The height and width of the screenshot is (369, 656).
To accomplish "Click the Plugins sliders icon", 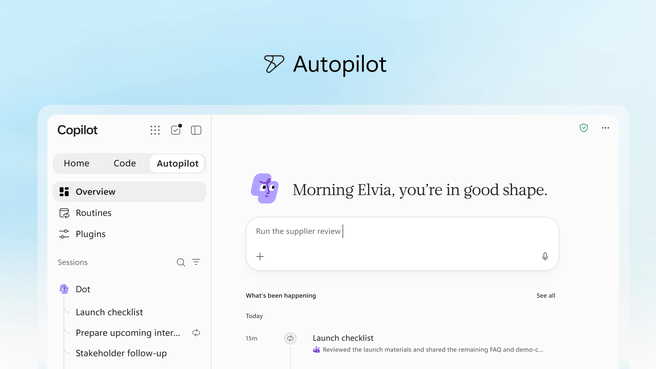I will [x=64, y=234].
